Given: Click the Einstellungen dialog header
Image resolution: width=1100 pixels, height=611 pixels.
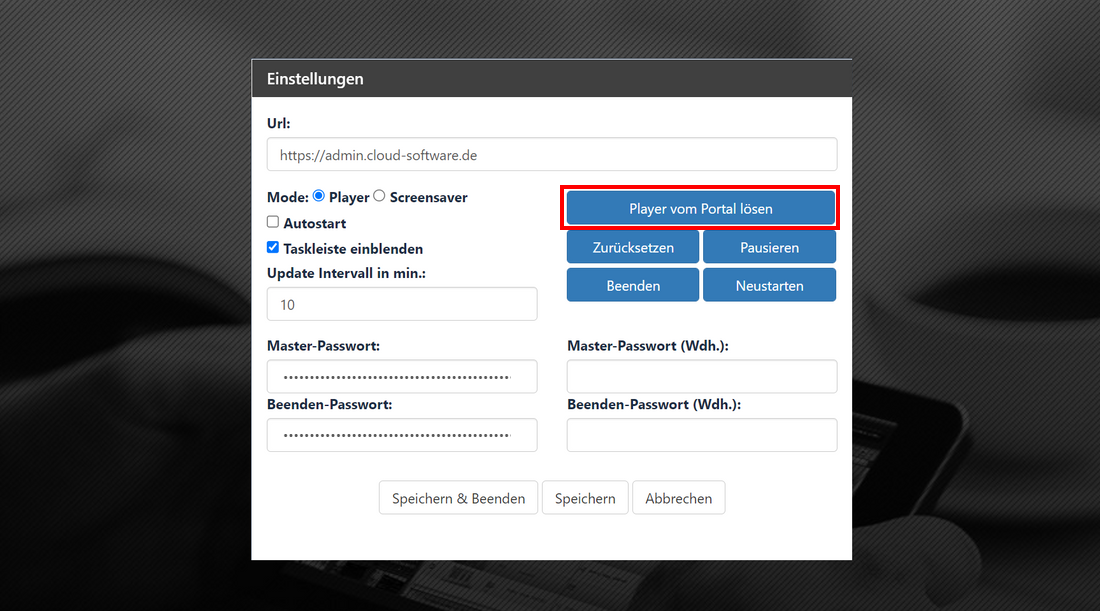Looking at the screenshot, I should coord(551,78).
